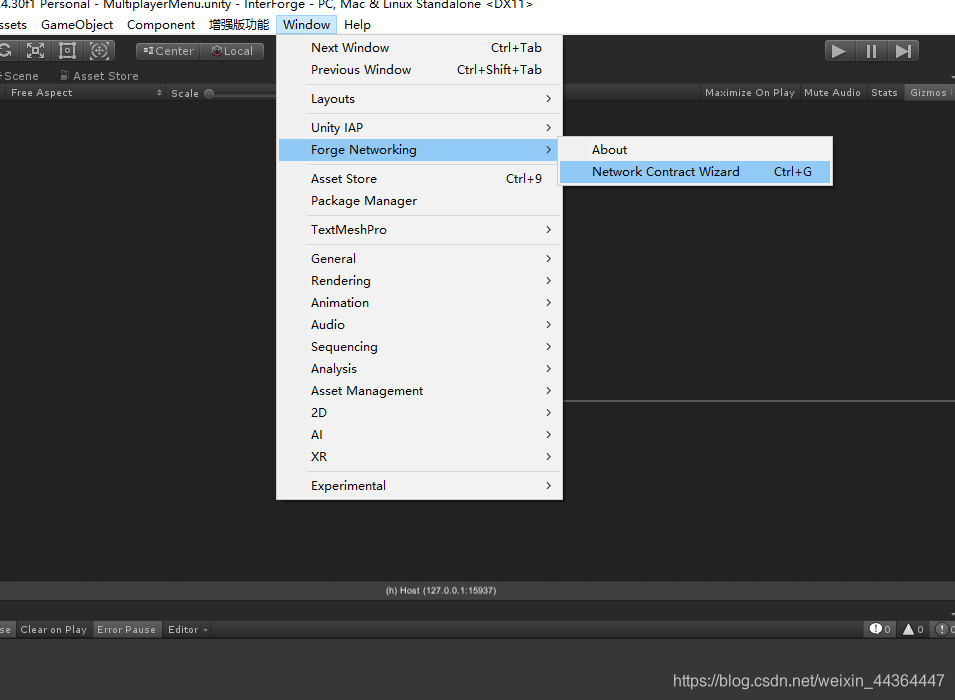955x700 pixels.
Task: Expand the TextMeshPro submenu
Action: pyautogui.click(x=419, y=230)
